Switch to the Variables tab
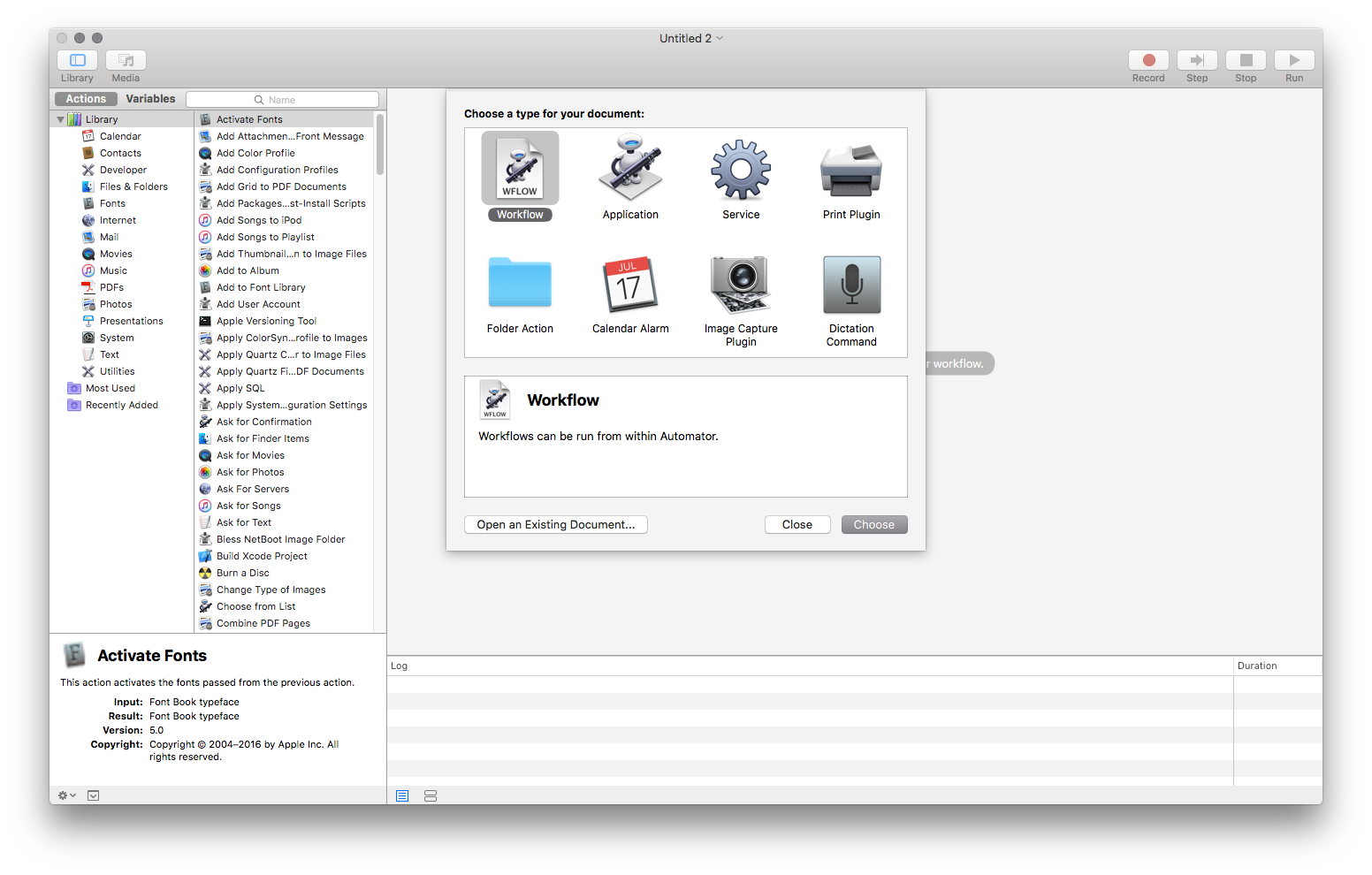Image resolution: width=1372 pixels, height=875 pixels. 150,98
